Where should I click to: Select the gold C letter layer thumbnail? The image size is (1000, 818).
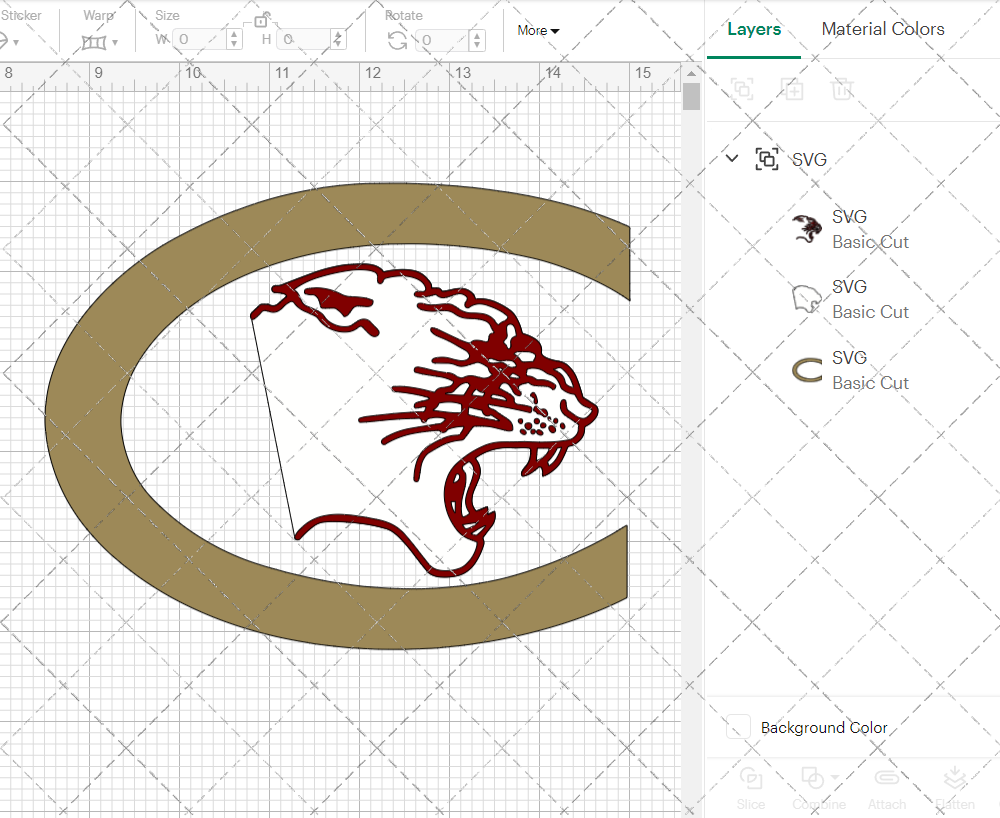click(807, 370)
